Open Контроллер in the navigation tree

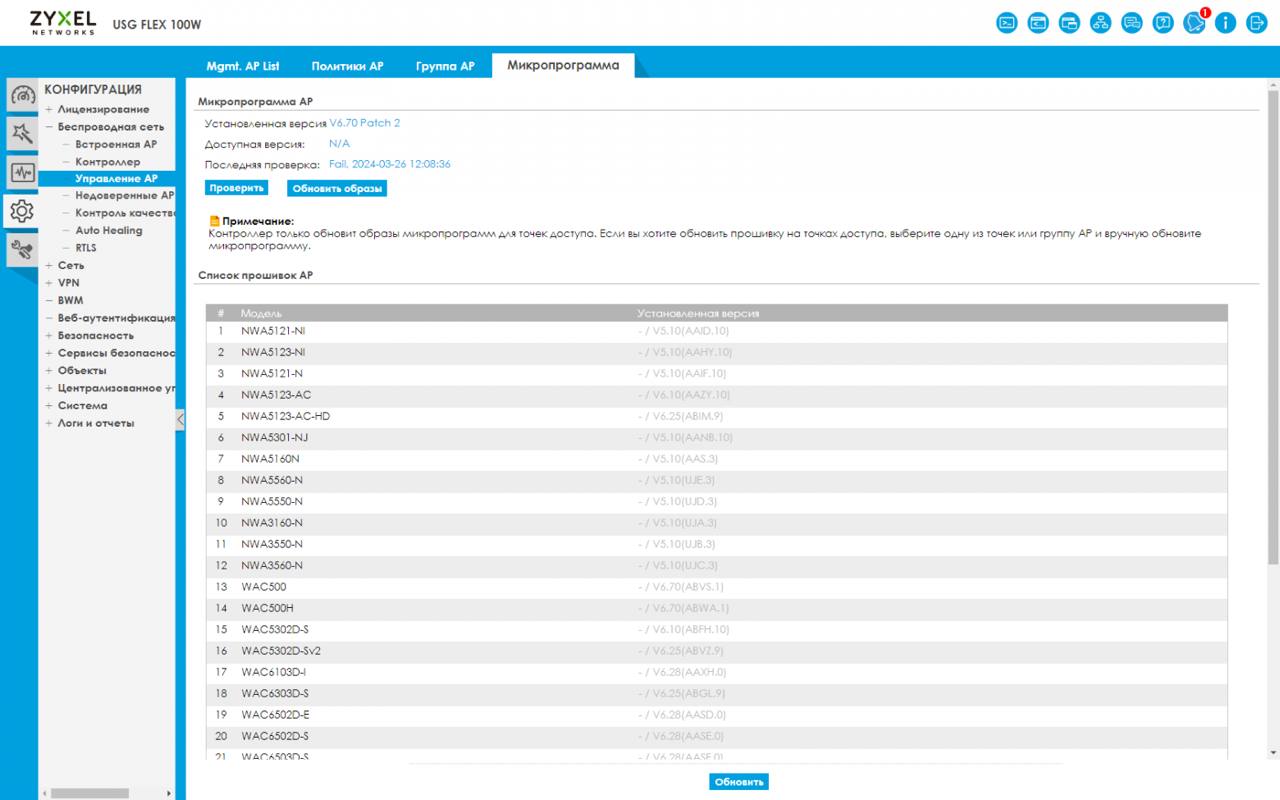(108, 162)
